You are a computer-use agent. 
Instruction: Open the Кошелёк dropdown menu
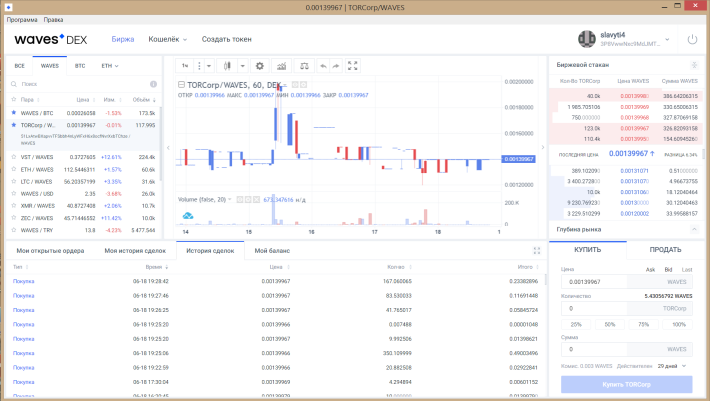[x=168, y=39]
